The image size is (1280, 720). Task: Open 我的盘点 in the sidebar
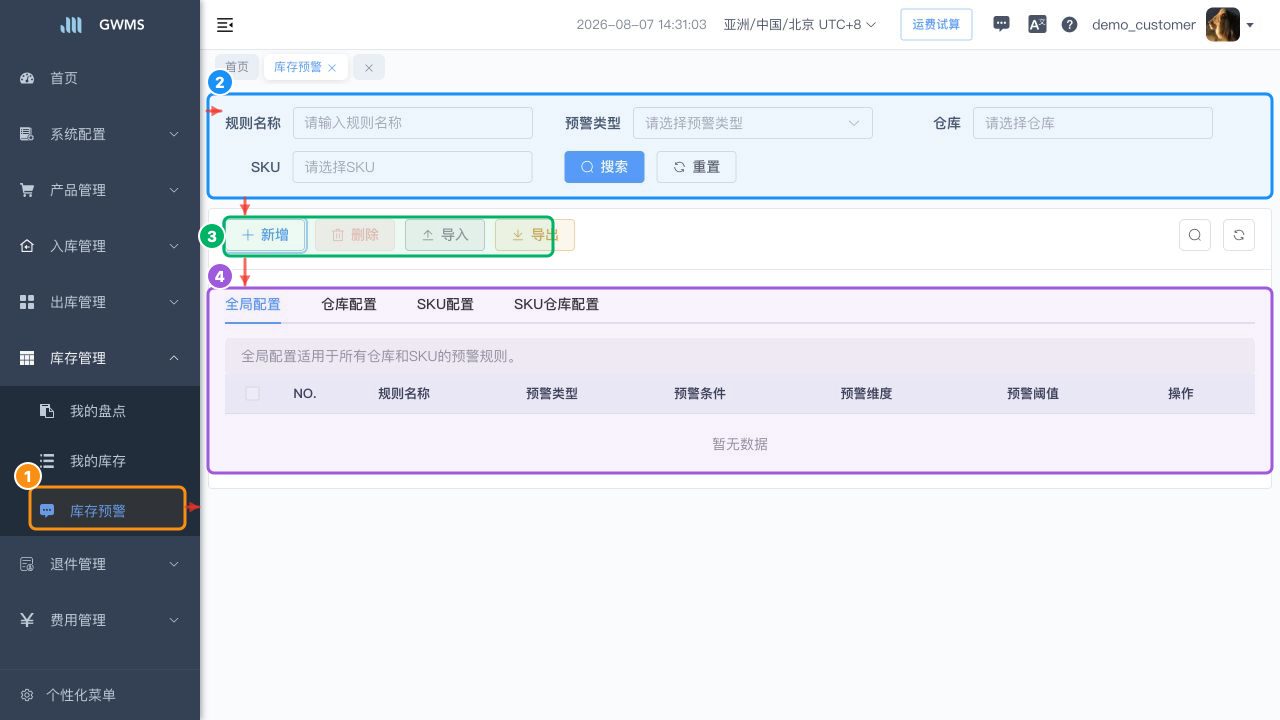[x=100, y=411]
